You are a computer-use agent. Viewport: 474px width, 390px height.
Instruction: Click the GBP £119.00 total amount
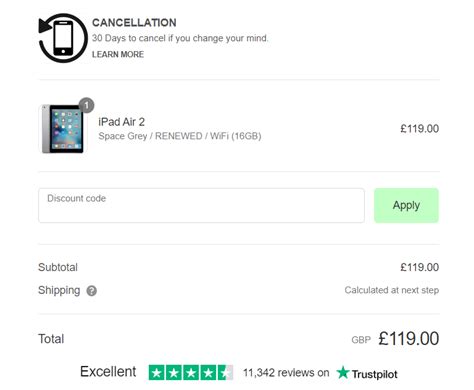coord(395,339)
